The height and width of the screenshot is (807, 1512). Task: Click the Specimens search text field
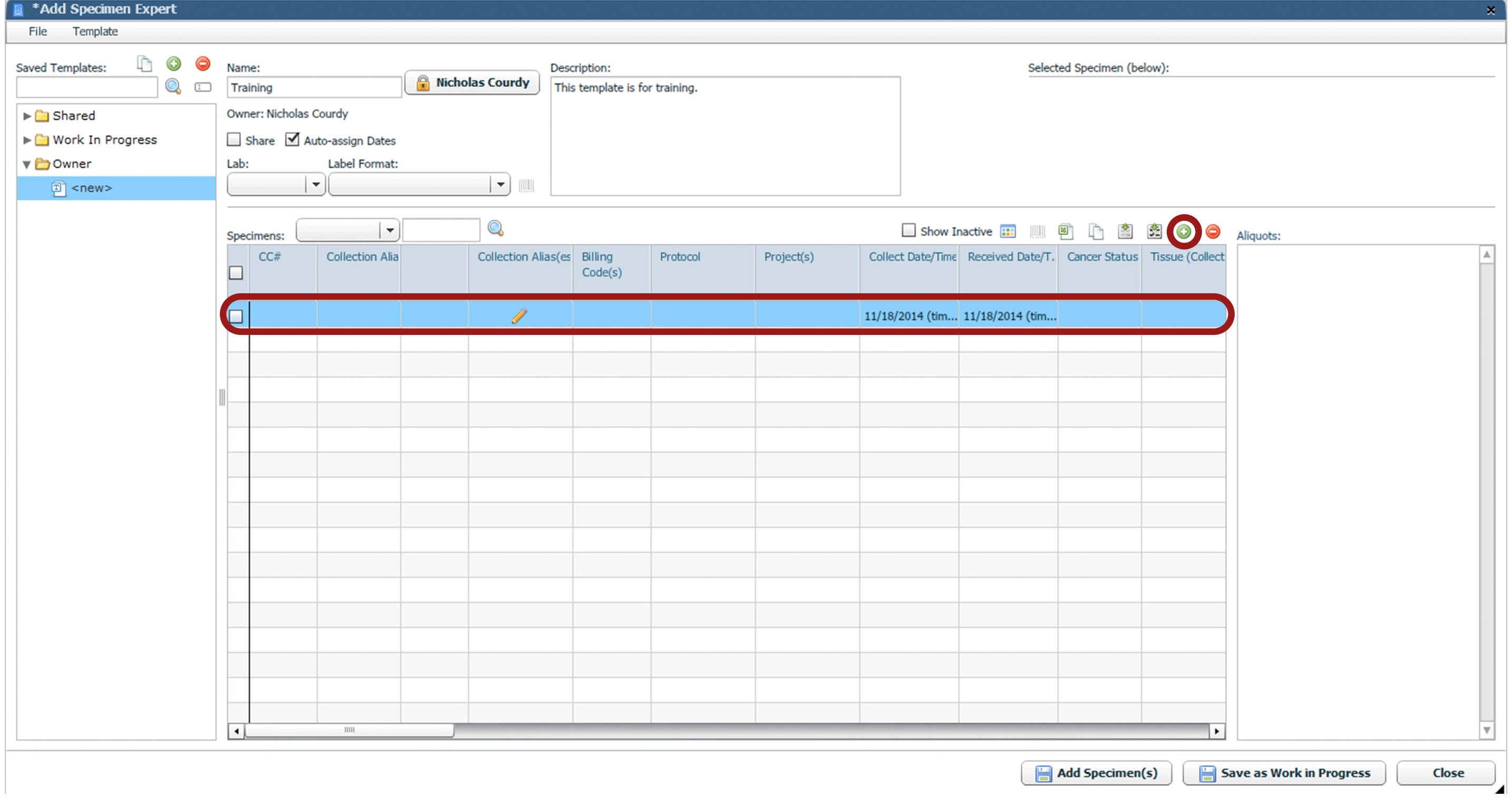click(441, 230)
